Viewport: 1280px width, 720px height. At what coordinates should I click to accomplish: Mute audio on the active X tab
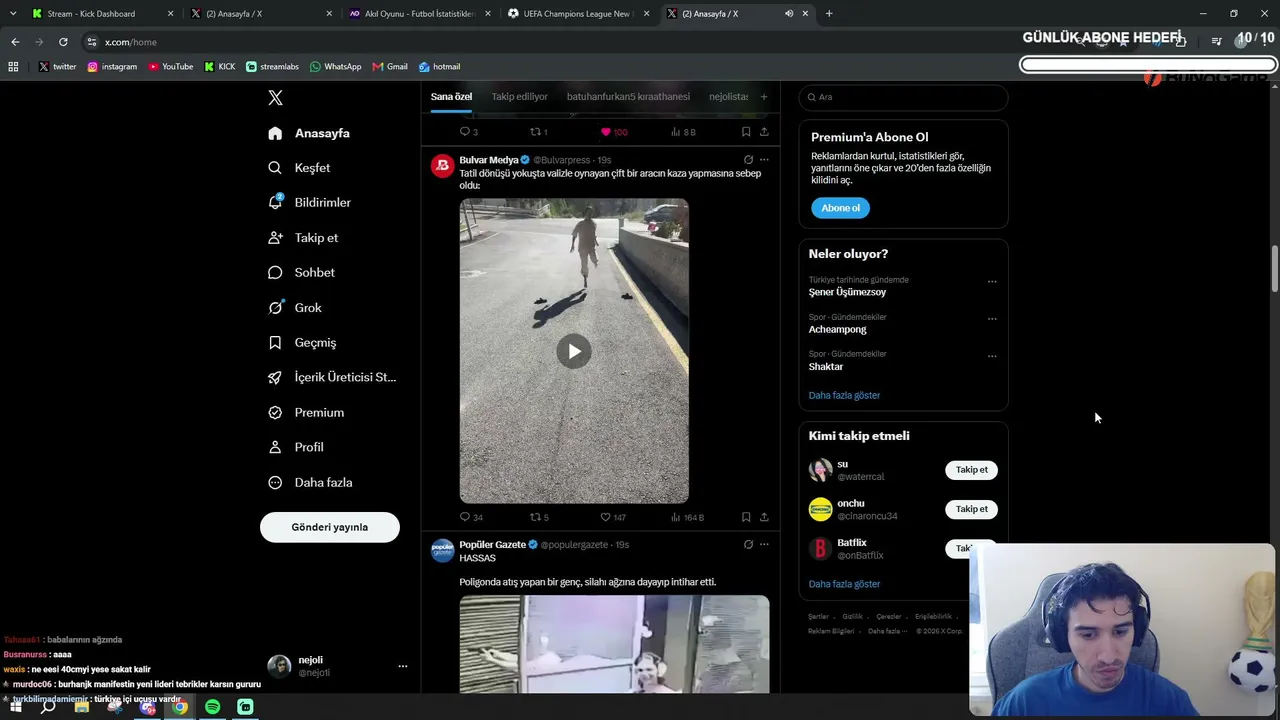[789, 14]
